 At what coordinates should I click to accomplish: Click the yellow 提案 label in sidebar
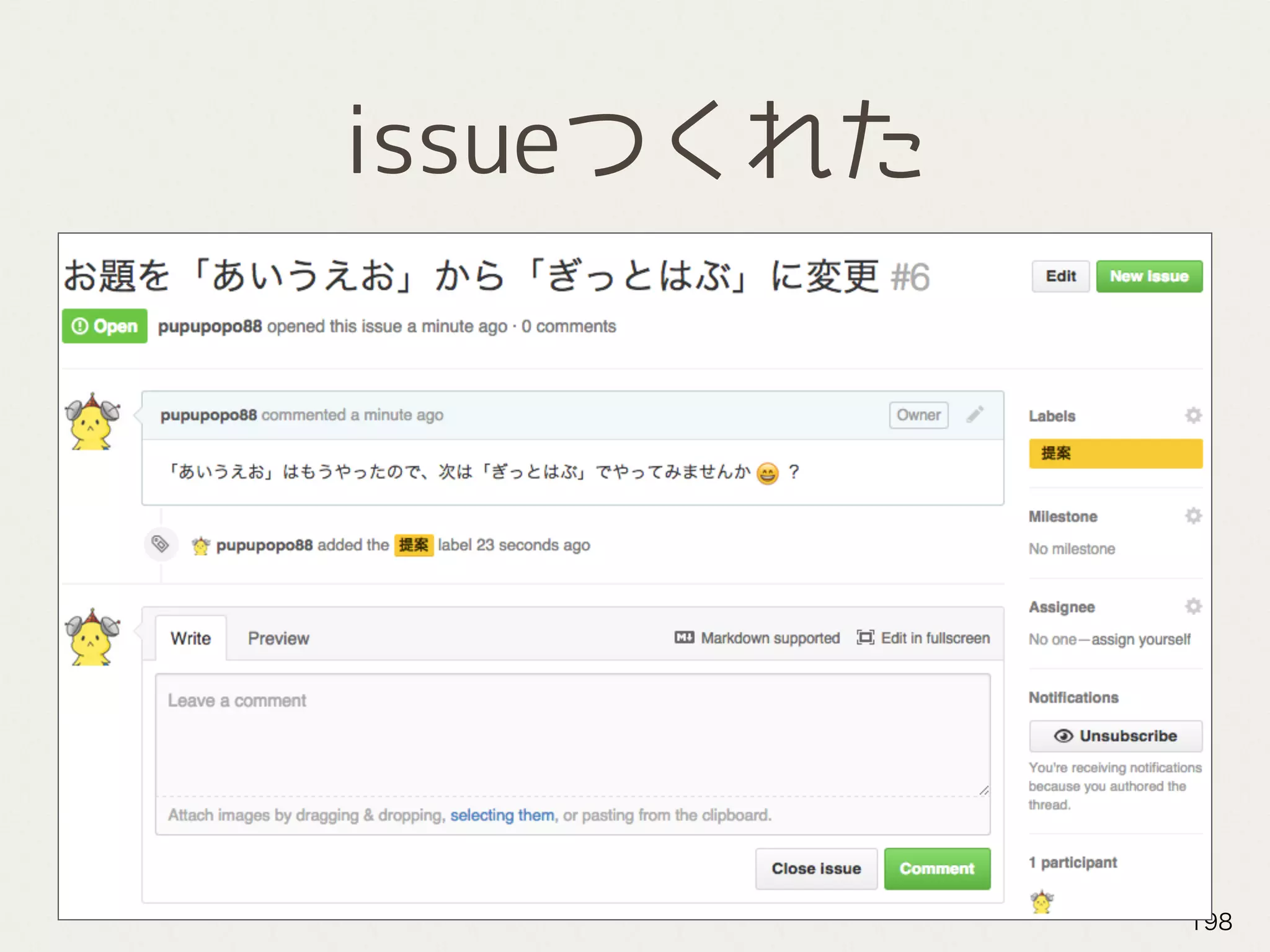pos(1115,454)
